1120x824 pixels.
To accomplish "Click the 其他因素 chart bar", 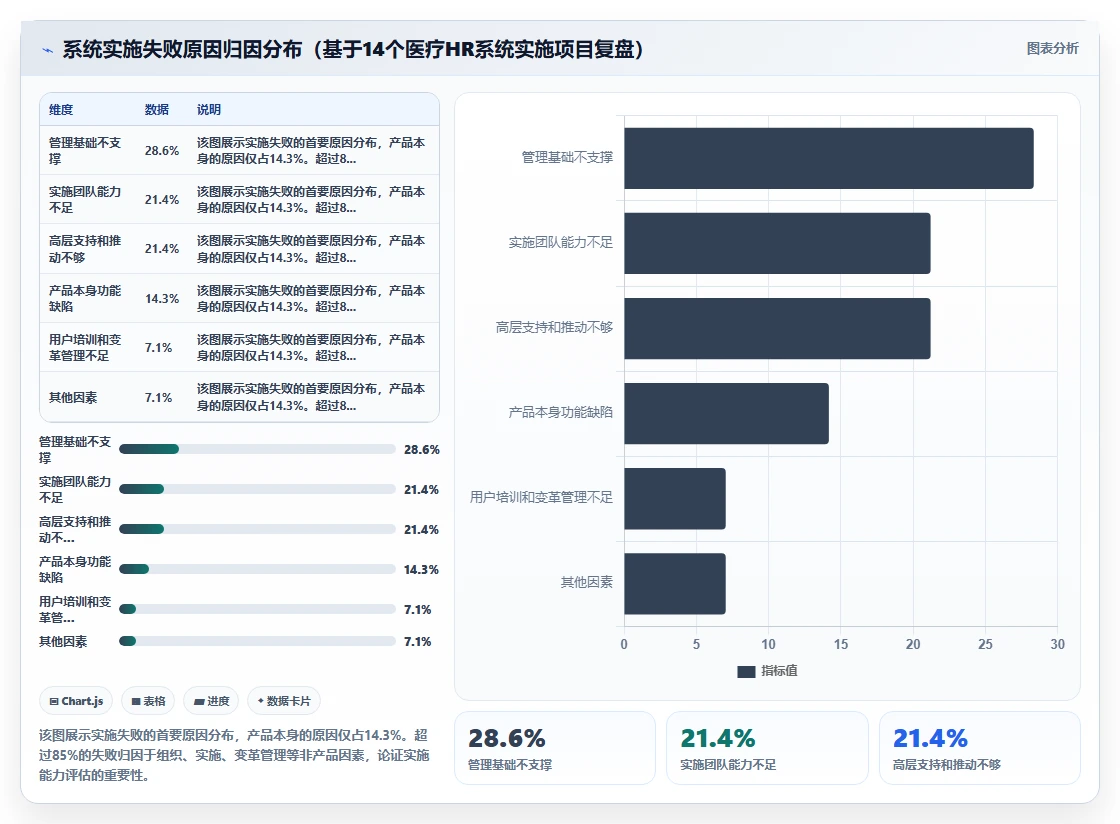I will coord(675,583).
